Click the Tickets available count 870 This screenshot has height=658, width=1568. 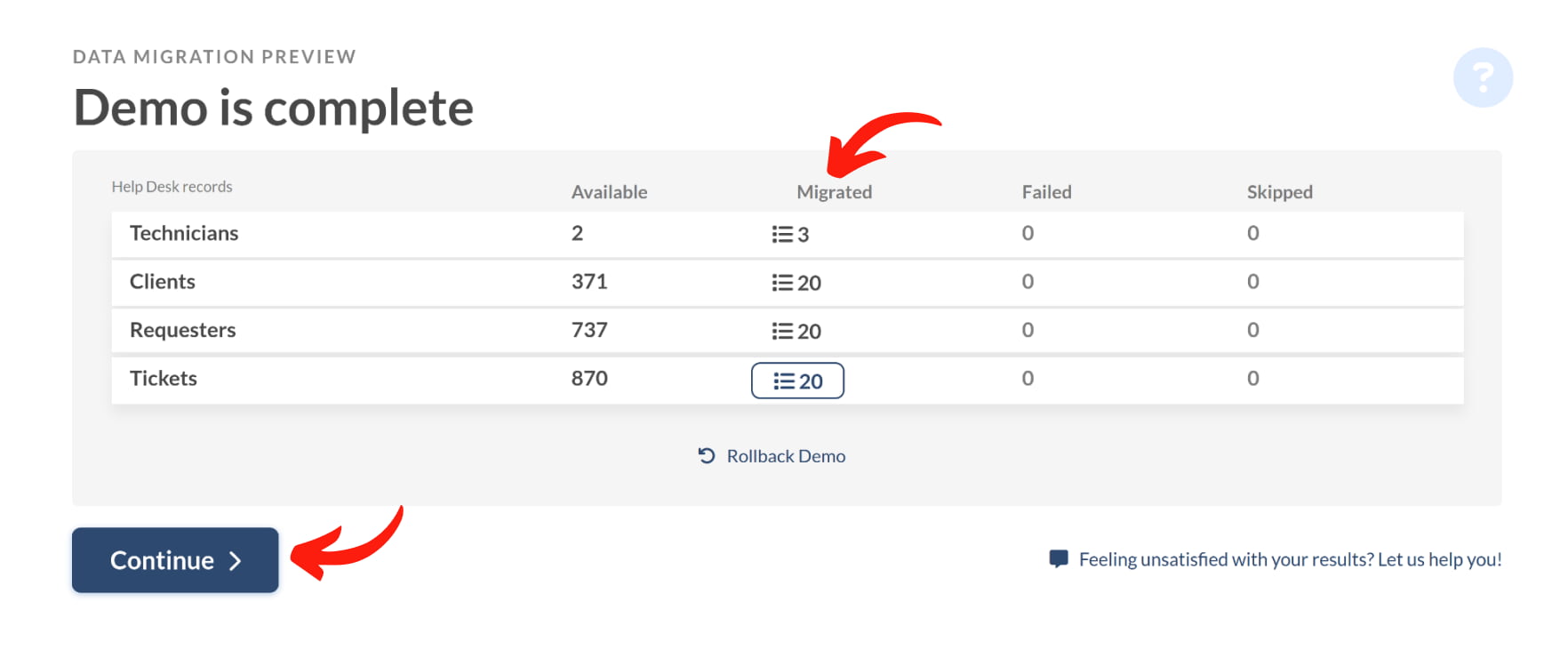pos(589,379)
